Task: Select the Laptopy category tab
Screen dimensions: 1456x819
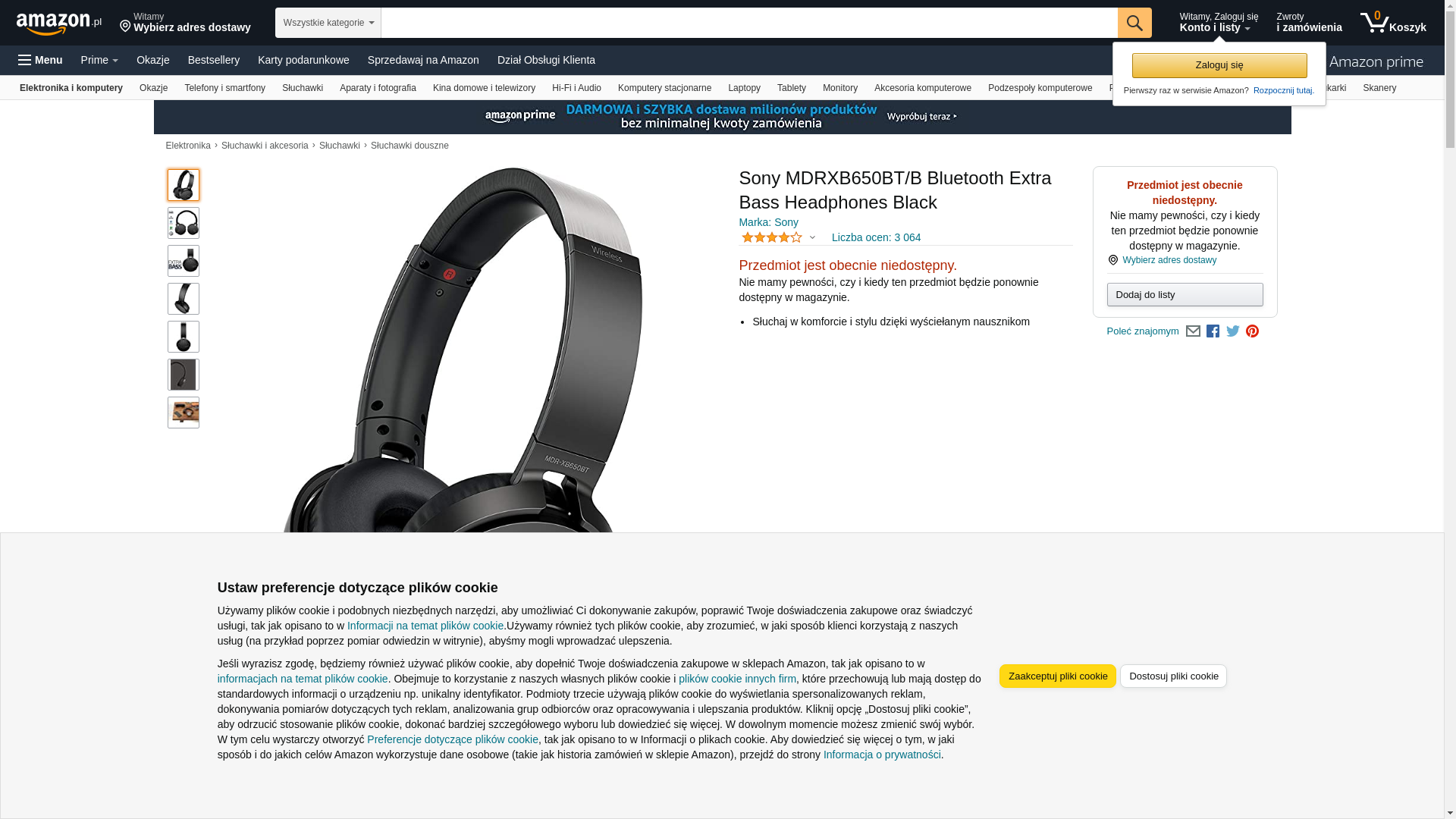Action: [x=744, y=88]
